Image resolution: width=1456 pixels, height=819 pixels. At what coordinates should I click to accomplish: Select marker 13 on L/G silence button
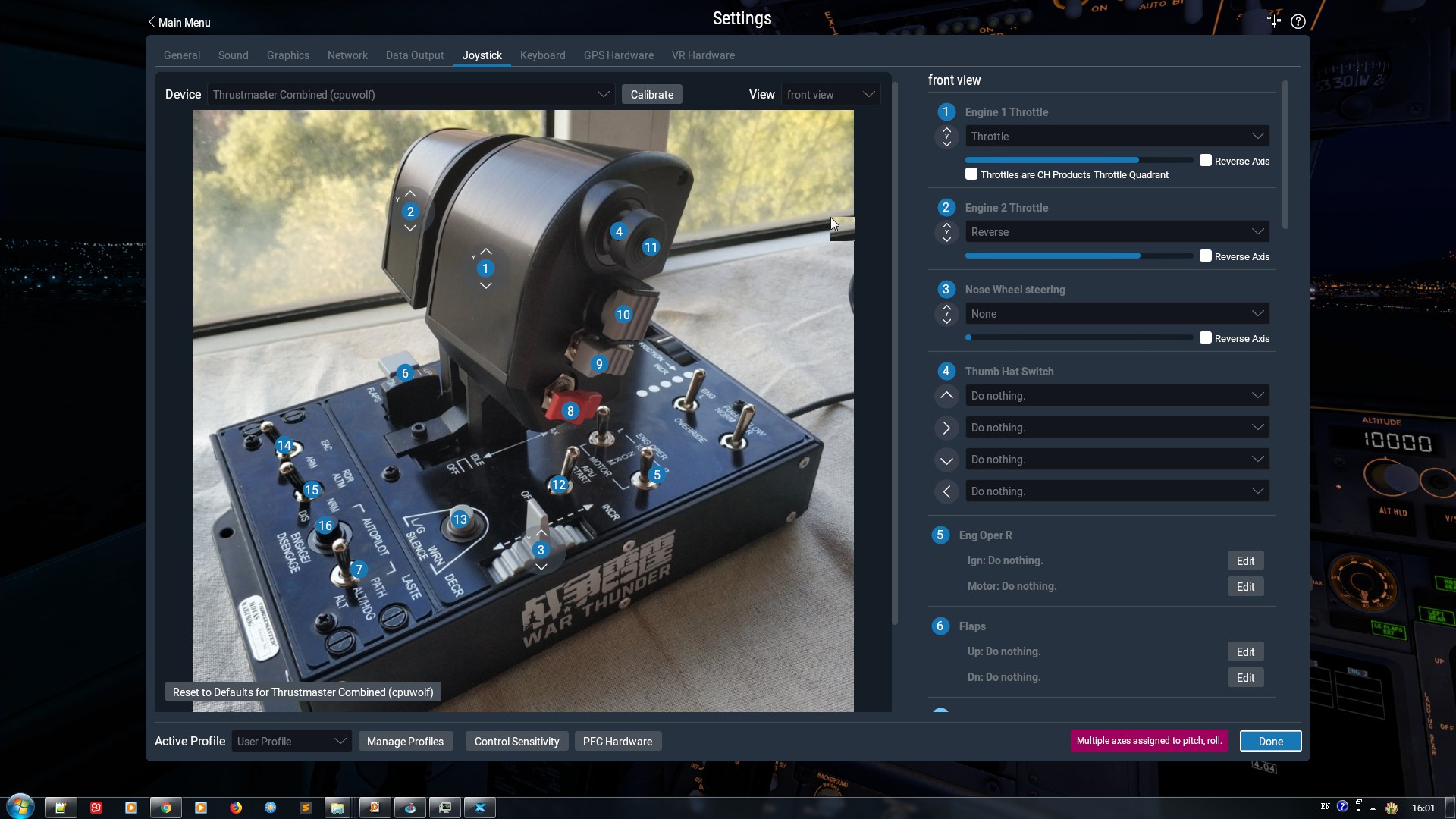[x=460, y=519]
